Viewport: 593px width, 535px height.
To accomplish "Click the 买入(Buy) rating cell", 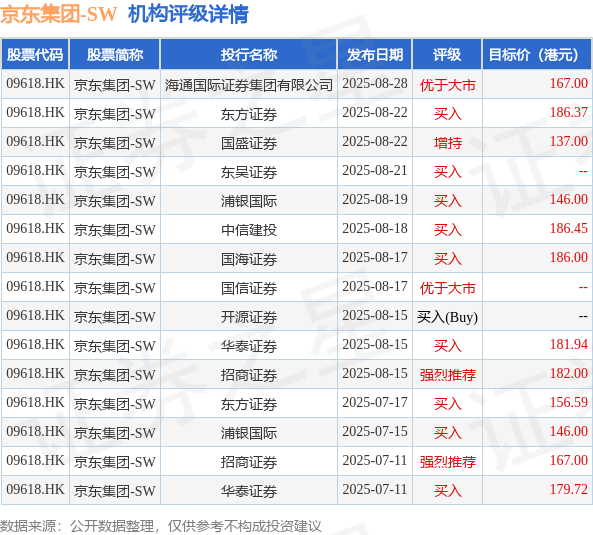I will click(447, 316).
